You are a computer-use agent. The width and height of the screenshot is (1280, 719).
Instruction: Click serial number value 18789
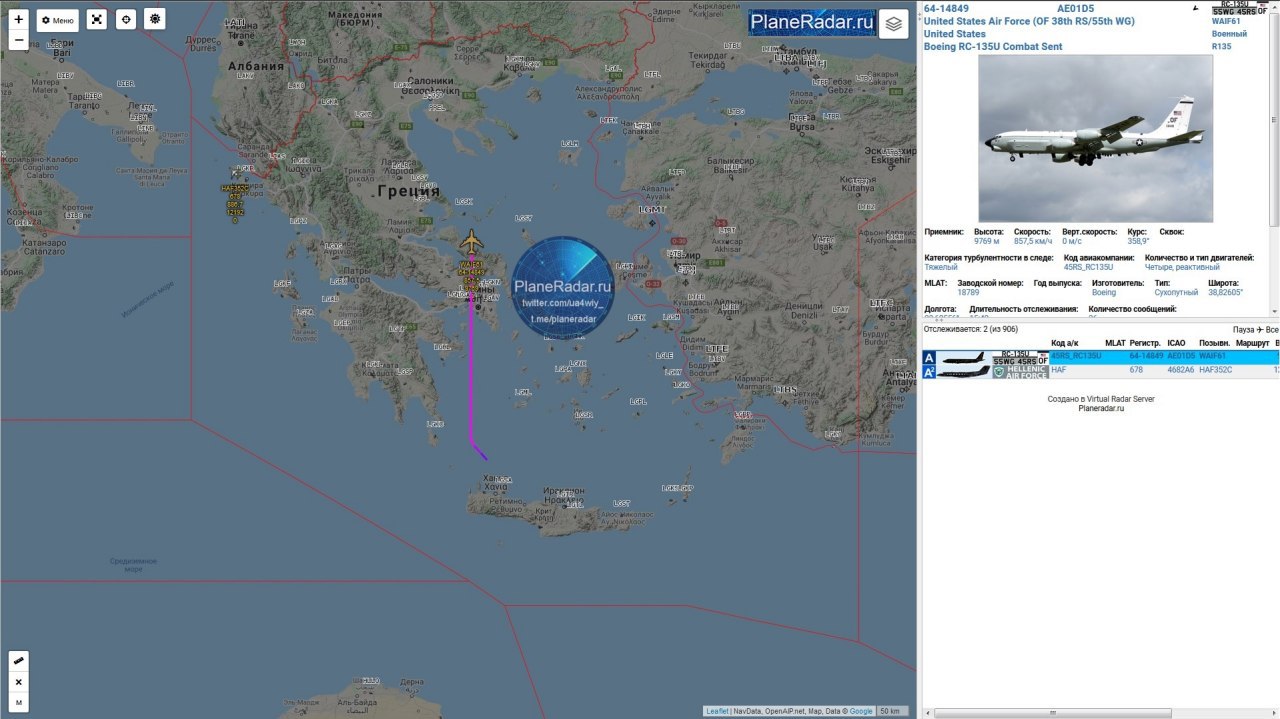(968, 293)
